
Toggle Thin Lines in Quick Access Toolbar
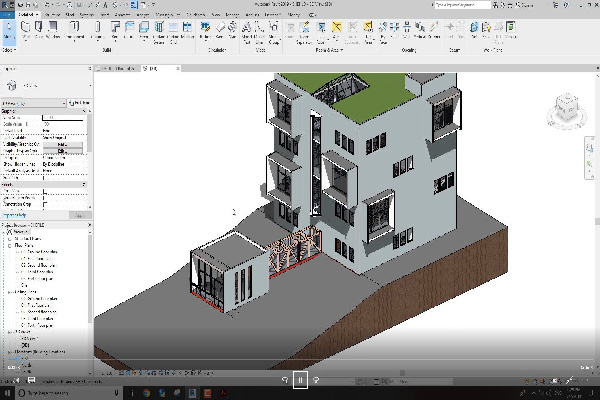[134, 5]
